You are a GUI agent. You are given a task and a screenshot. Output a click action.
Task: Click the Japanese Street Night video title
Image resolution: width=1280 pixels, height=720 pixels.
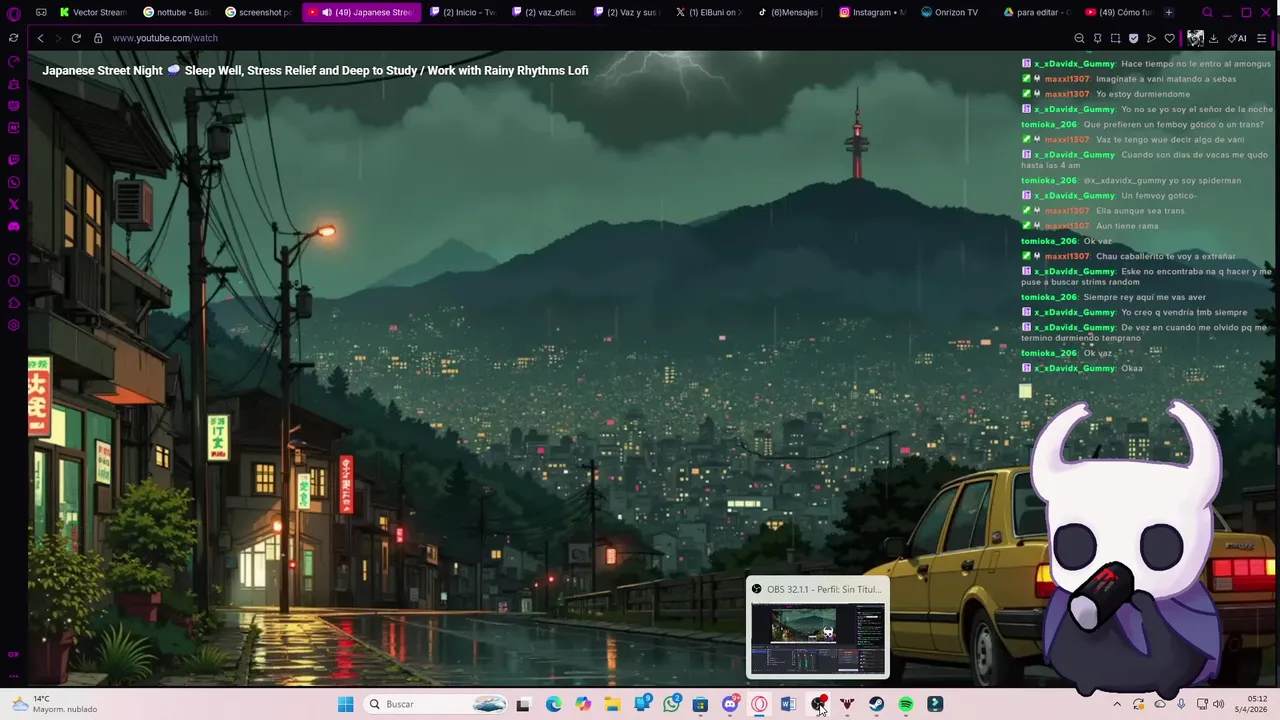click(315, 71)
